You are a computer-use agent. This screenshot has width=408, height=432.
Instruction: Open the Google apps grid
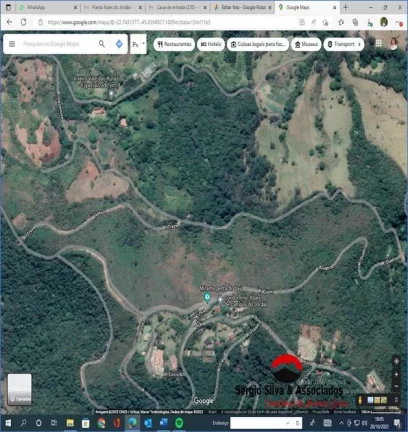(x=379, y=43)
